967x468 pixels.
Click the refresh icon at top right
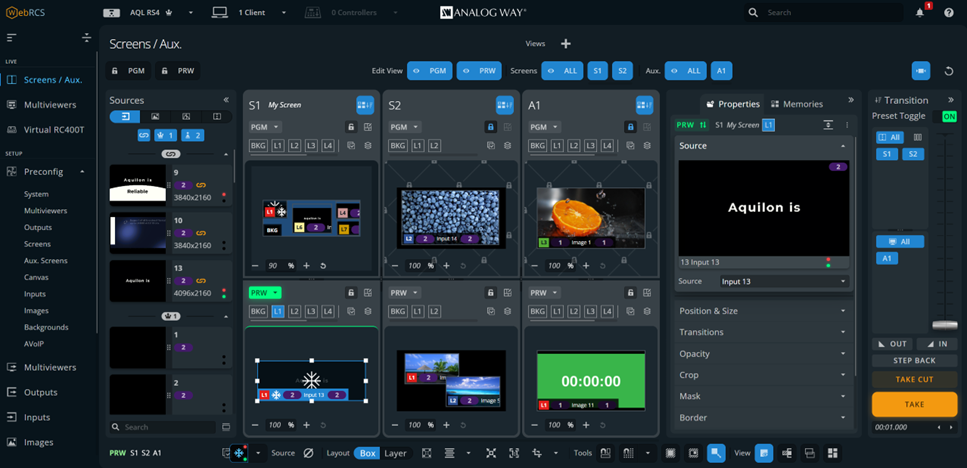[x=949, y=71]
